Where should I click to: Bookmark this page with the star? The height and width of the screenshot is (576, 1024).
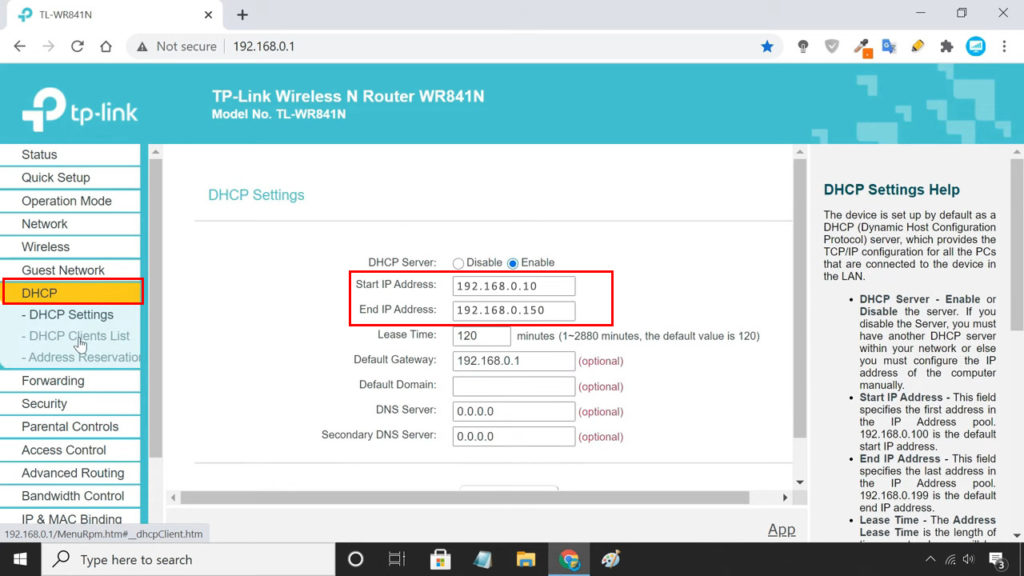point(767,46)
